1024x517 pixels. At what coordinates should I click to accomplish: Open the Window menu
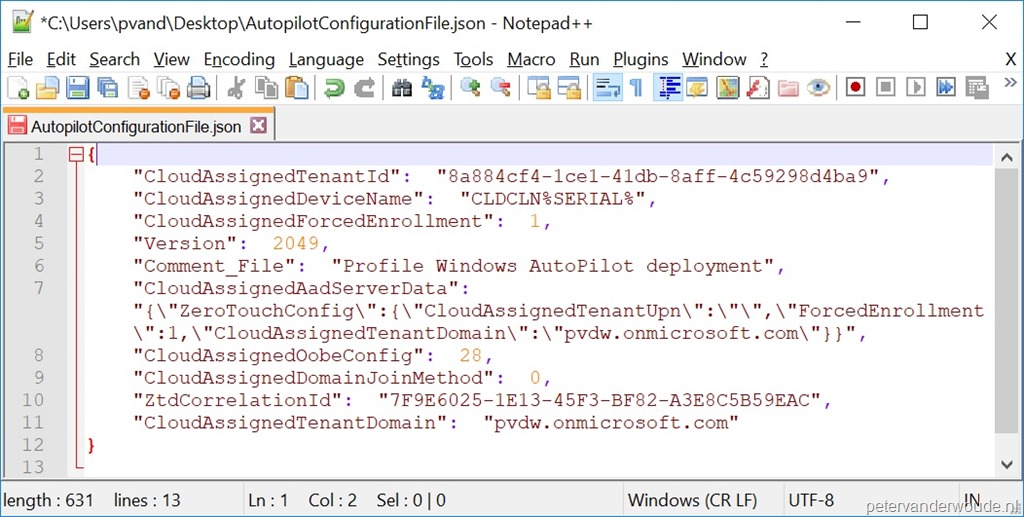point(714,59)
